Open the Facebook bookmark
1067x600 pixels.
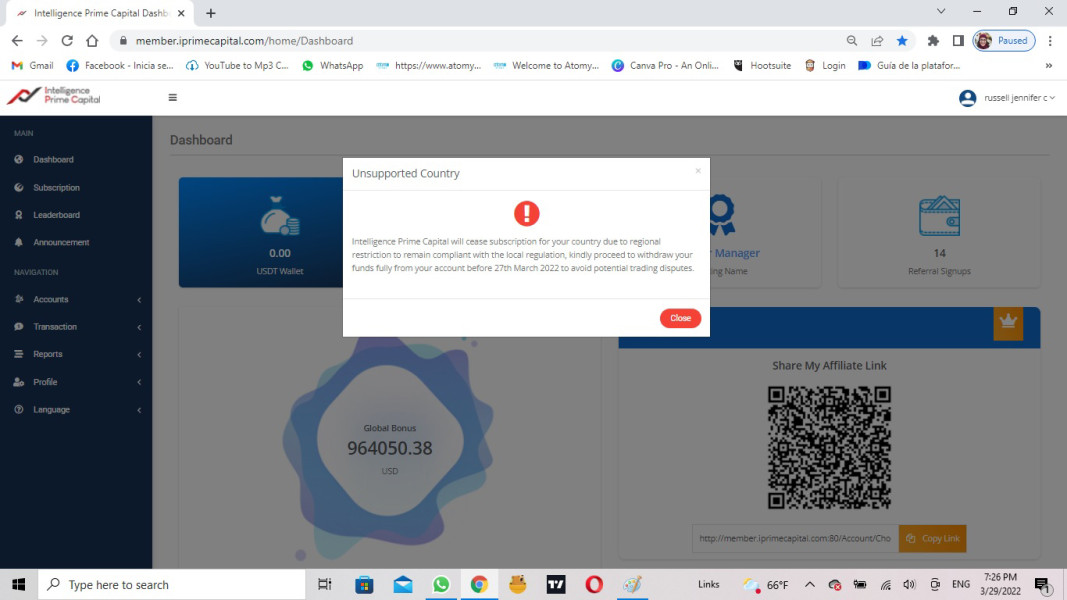click(120, 65)
